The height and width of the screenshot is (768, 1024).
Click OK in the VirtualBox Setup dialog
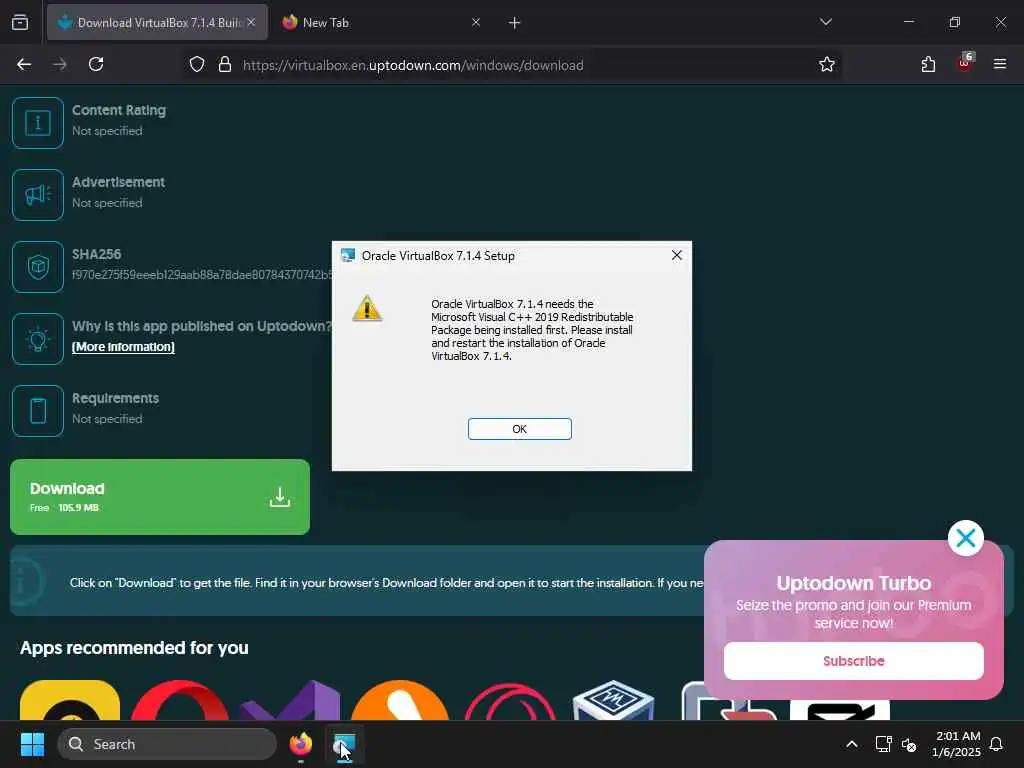click(x=519, y=429)
